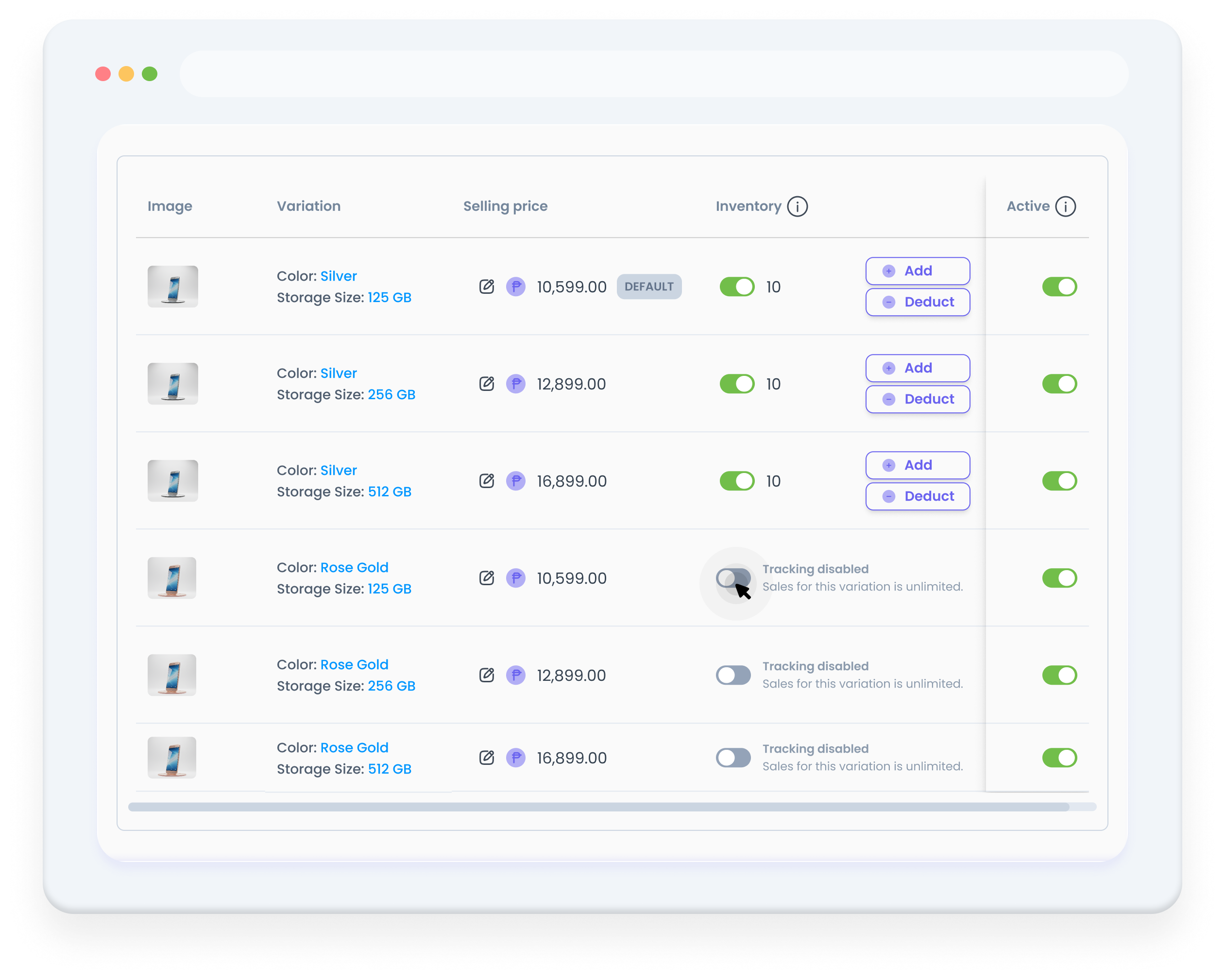This screenshot has width=1225, height=980.
Task: Edit price of Rose Gold 256 GB variation
Action: 486,675
